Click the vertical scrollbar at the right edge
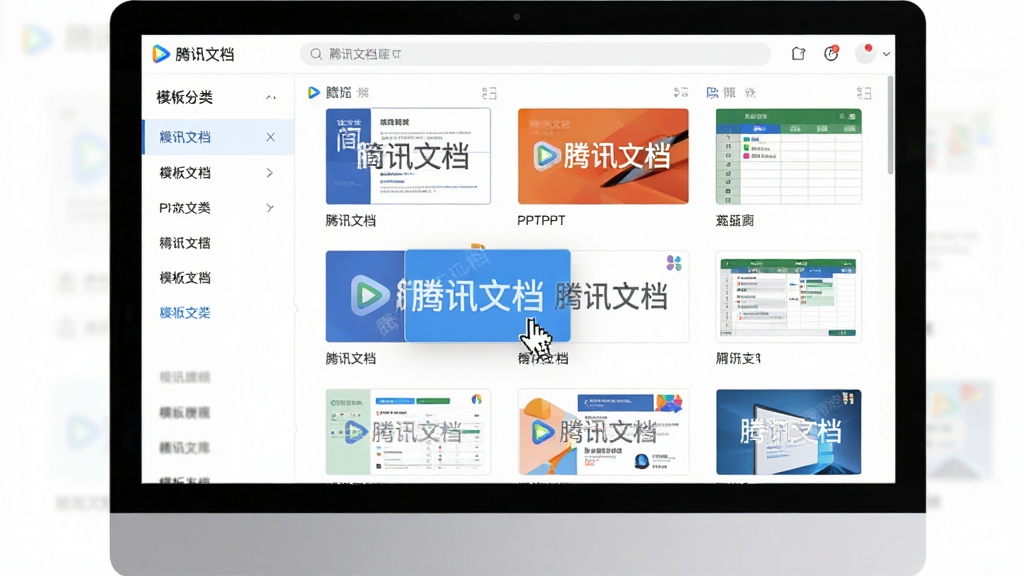 pos(890,125)
